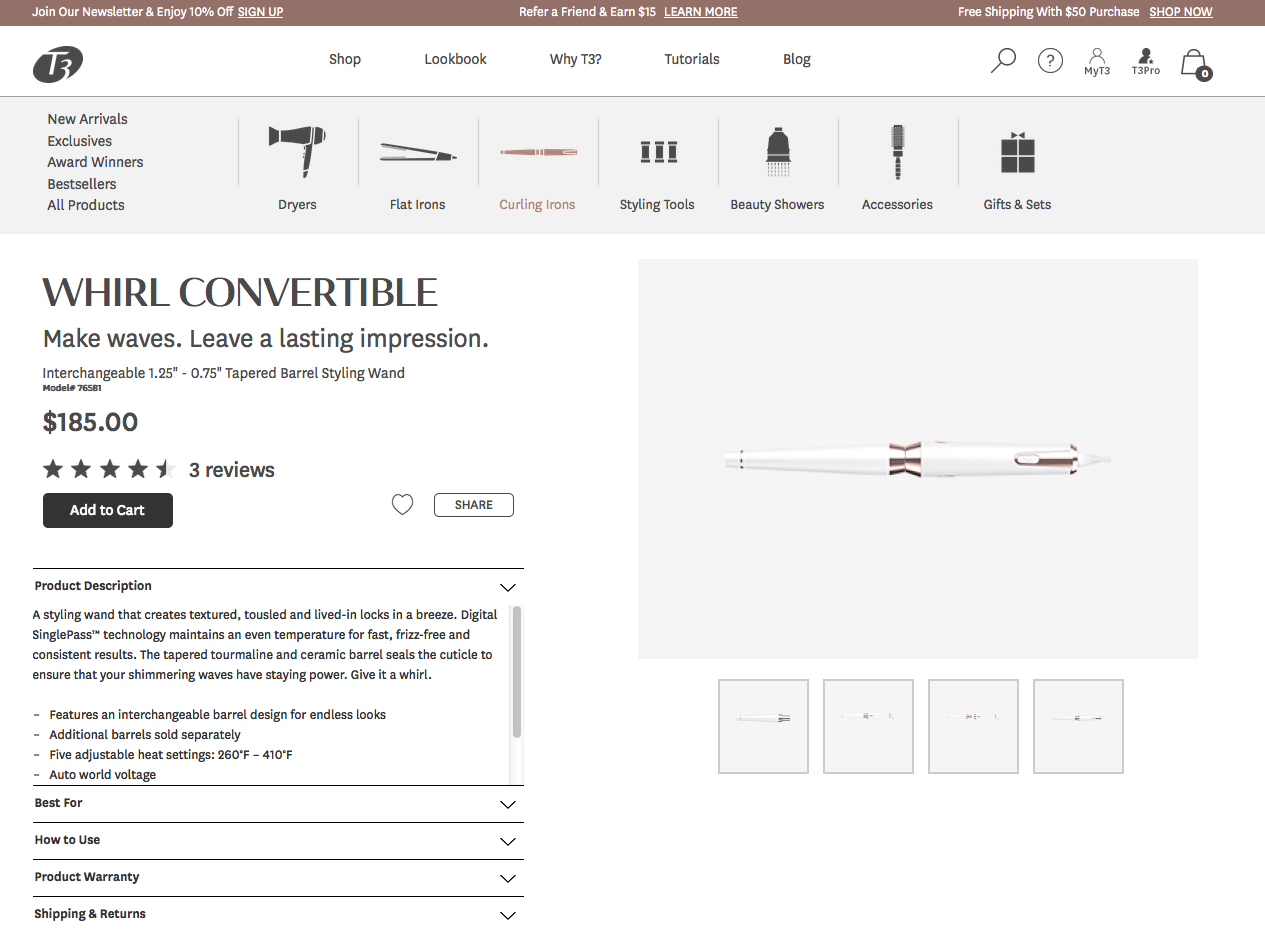Open the Why T3? menu item

[576, 59]
